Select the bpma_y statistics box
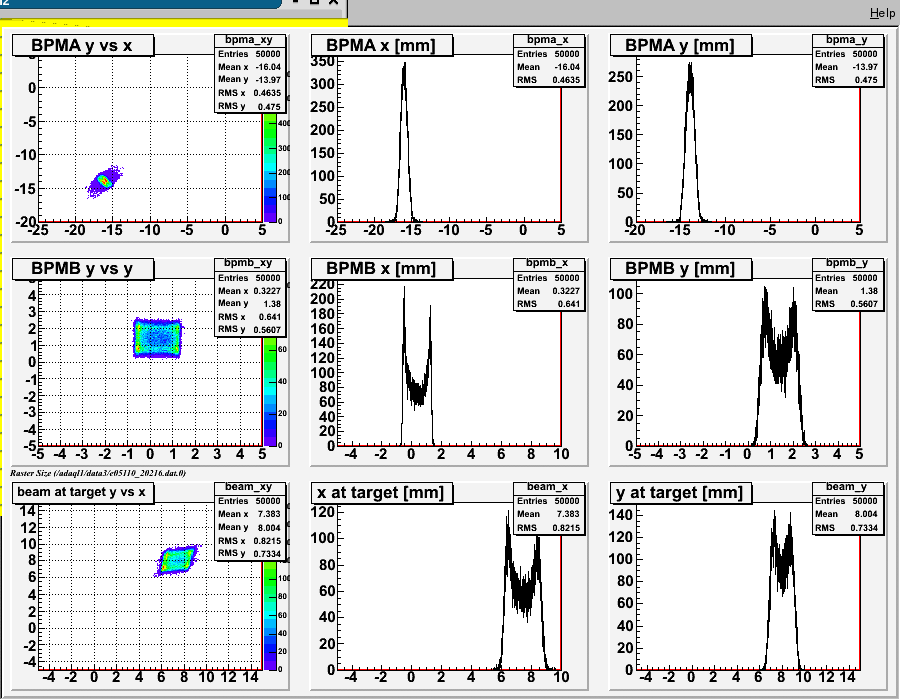 (848, 61)
